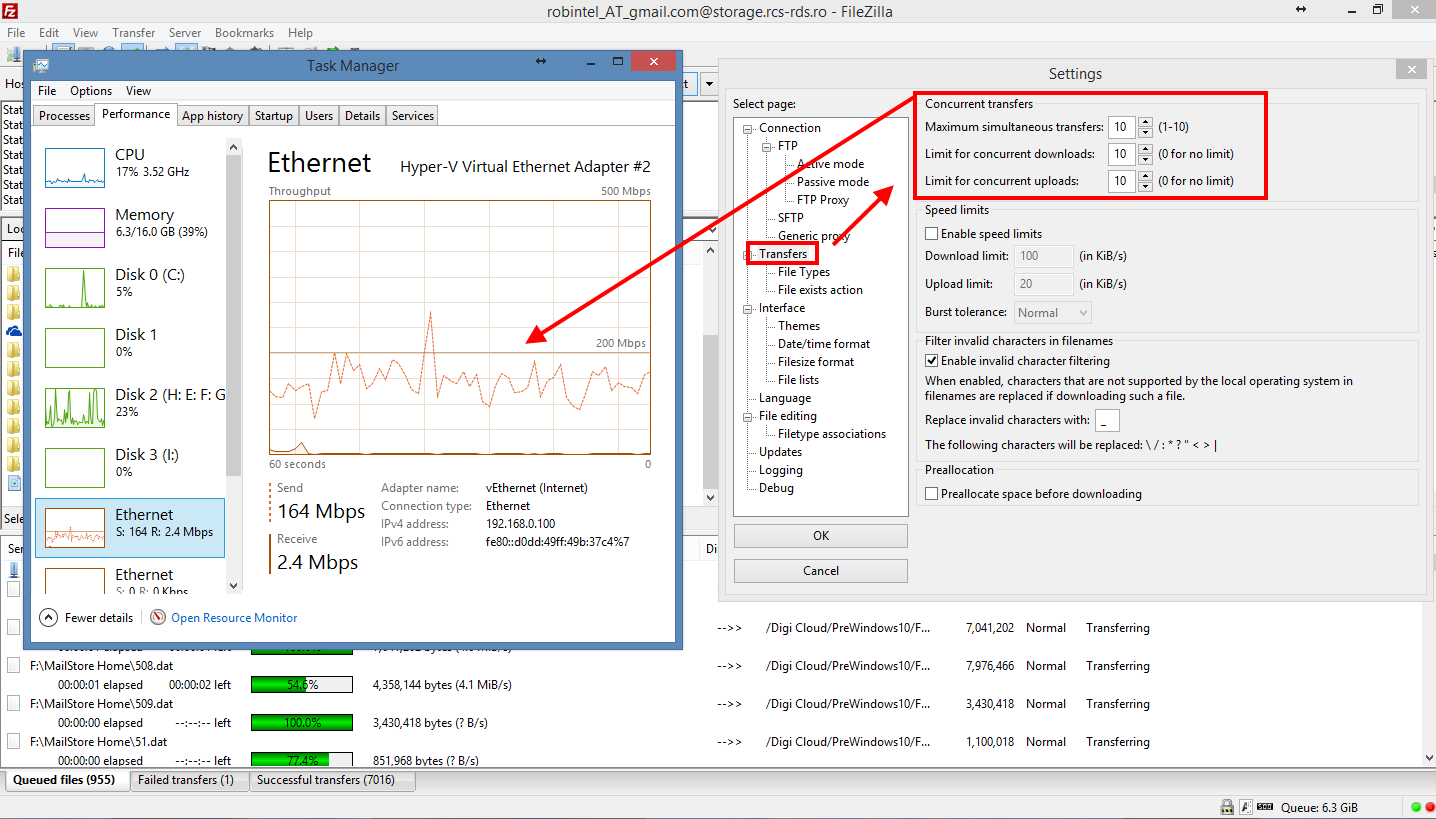The width and height of the screenshot is (1436, 819).
Task: Check the box for 509.dat queue row
Action: 14,704
